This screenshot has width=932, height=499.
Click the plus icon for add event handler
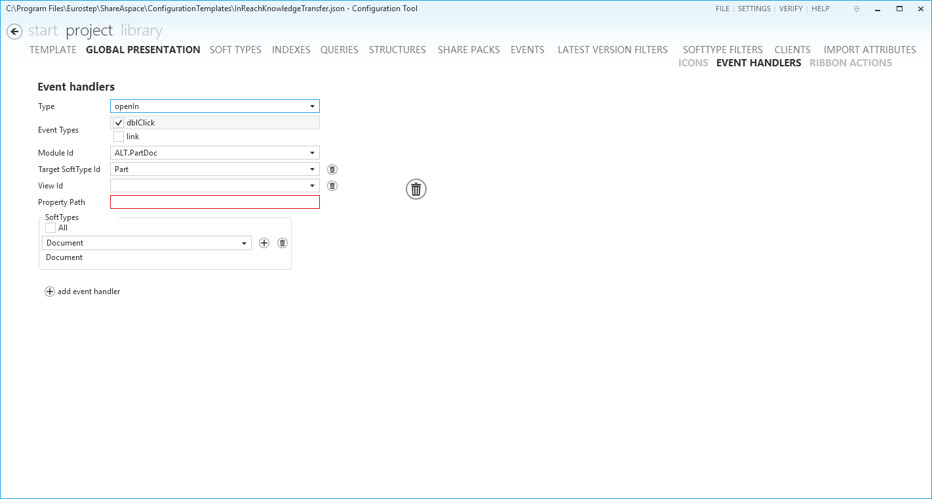click(x=49, y=292)
